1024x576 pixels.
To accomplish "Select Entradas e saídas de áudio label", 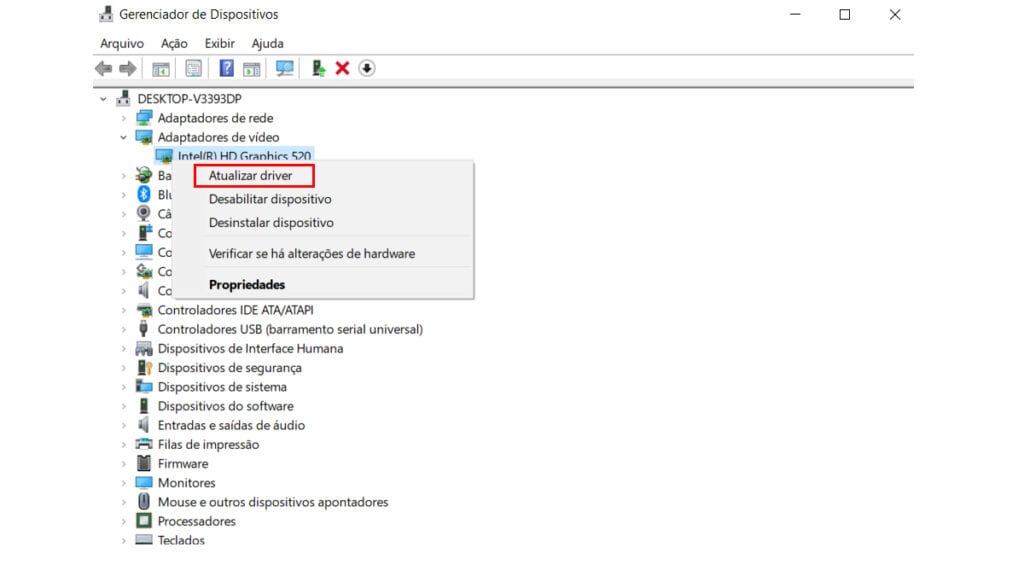I will tap(231, 425).
